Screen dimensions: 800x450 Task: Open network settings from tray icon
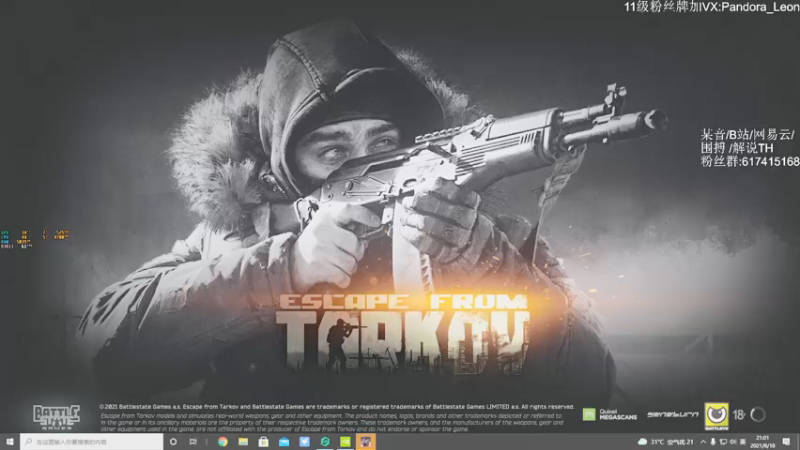point(723,442)
